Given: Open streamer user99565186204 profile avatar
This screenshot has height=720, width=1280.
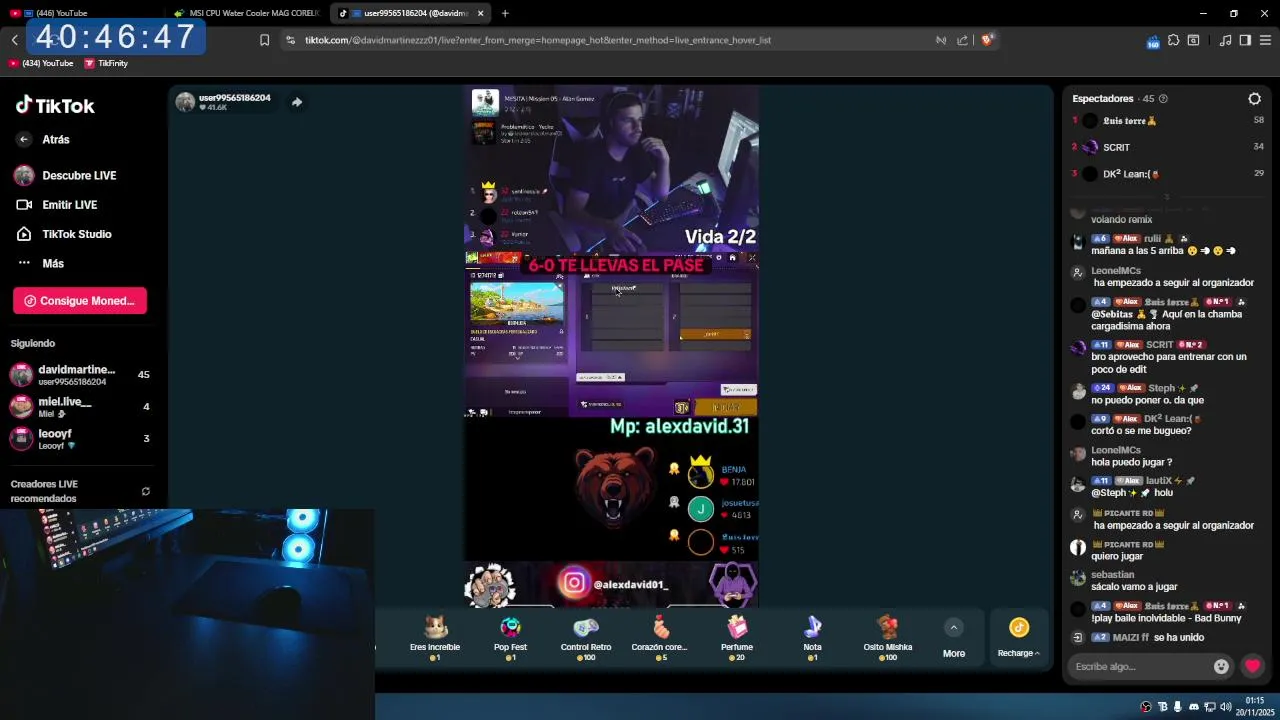Looking at the screenshot, I should click(185, 102).
